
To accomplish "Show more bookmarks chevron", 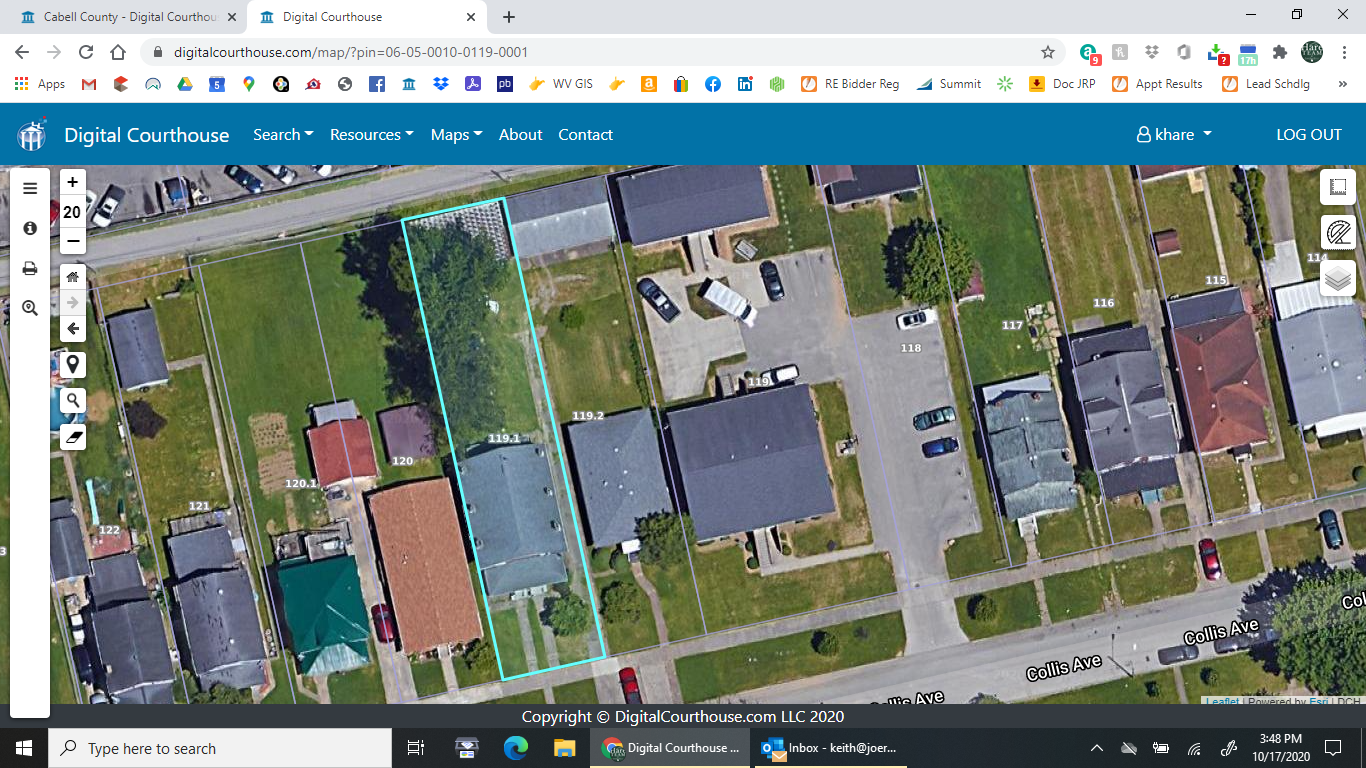I will coord(1342,84).
